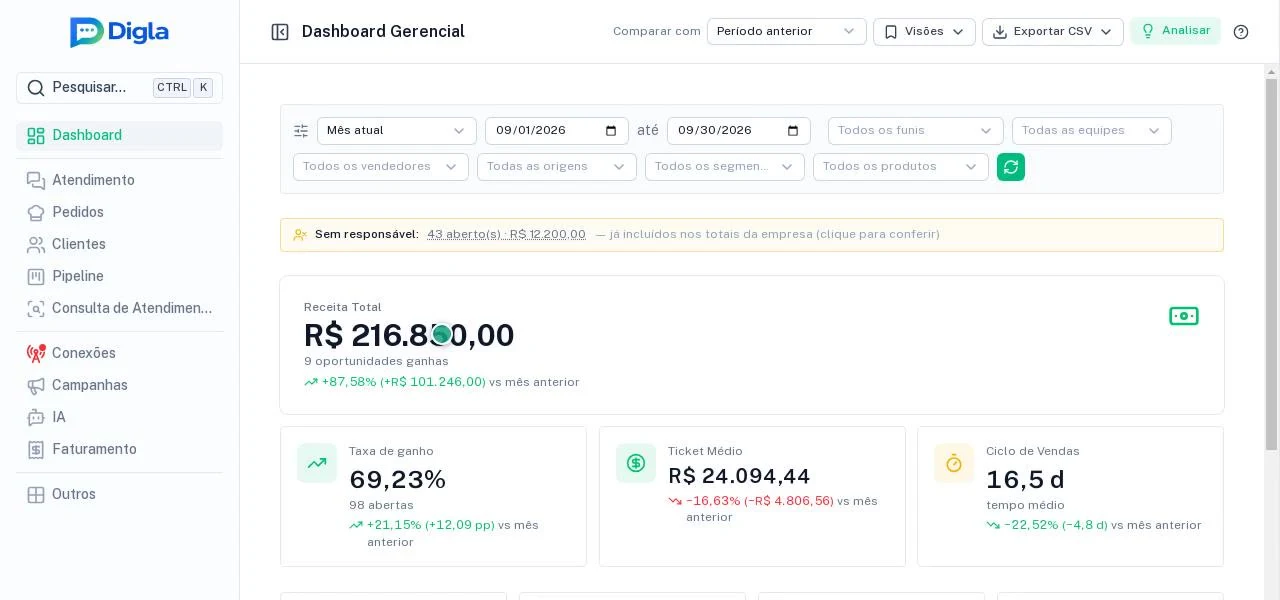Screen dimensions: 1280x600
Task: Expand Todas as equipes filter
Action: [x=1092, y=131]
